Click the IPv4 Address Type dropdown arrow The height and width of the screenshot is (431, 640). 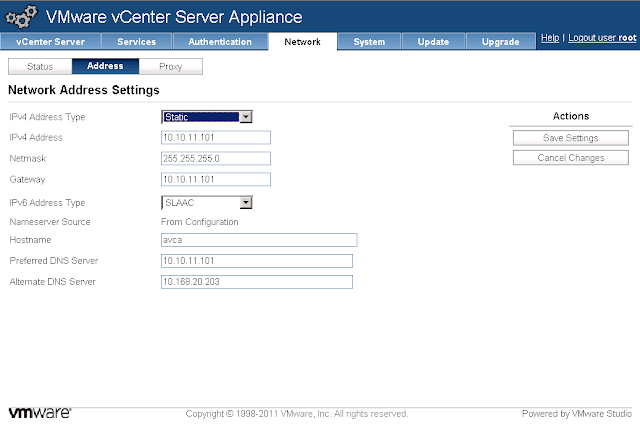coord(246,117)
